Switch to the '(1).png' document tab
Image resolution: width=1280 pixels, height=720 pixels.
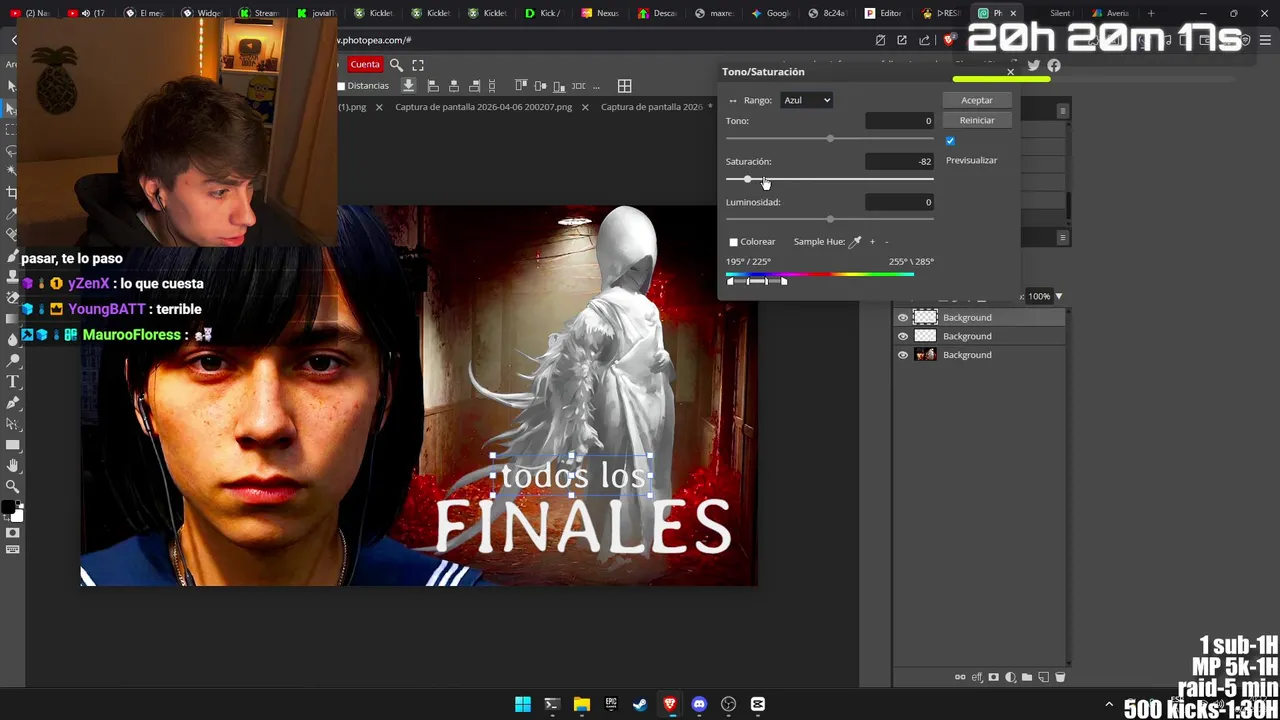pos(352,107)
